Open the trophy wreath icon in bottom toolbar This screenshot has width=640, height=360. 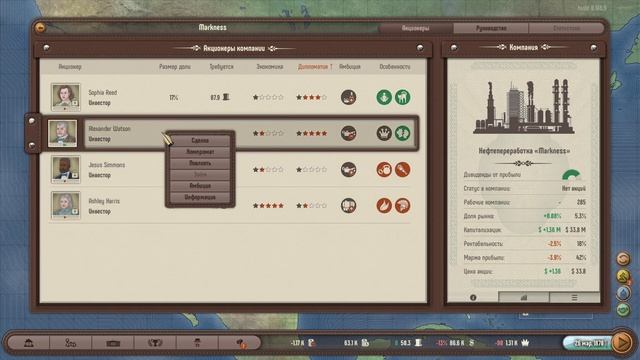(x=155, y=343)
